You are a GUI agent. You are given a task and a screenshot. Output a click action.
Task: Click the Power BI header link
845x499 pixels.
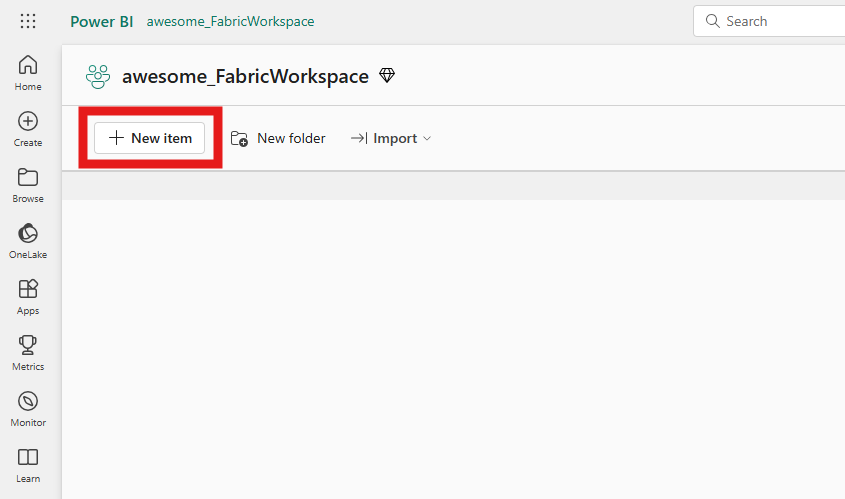[101, 22]
